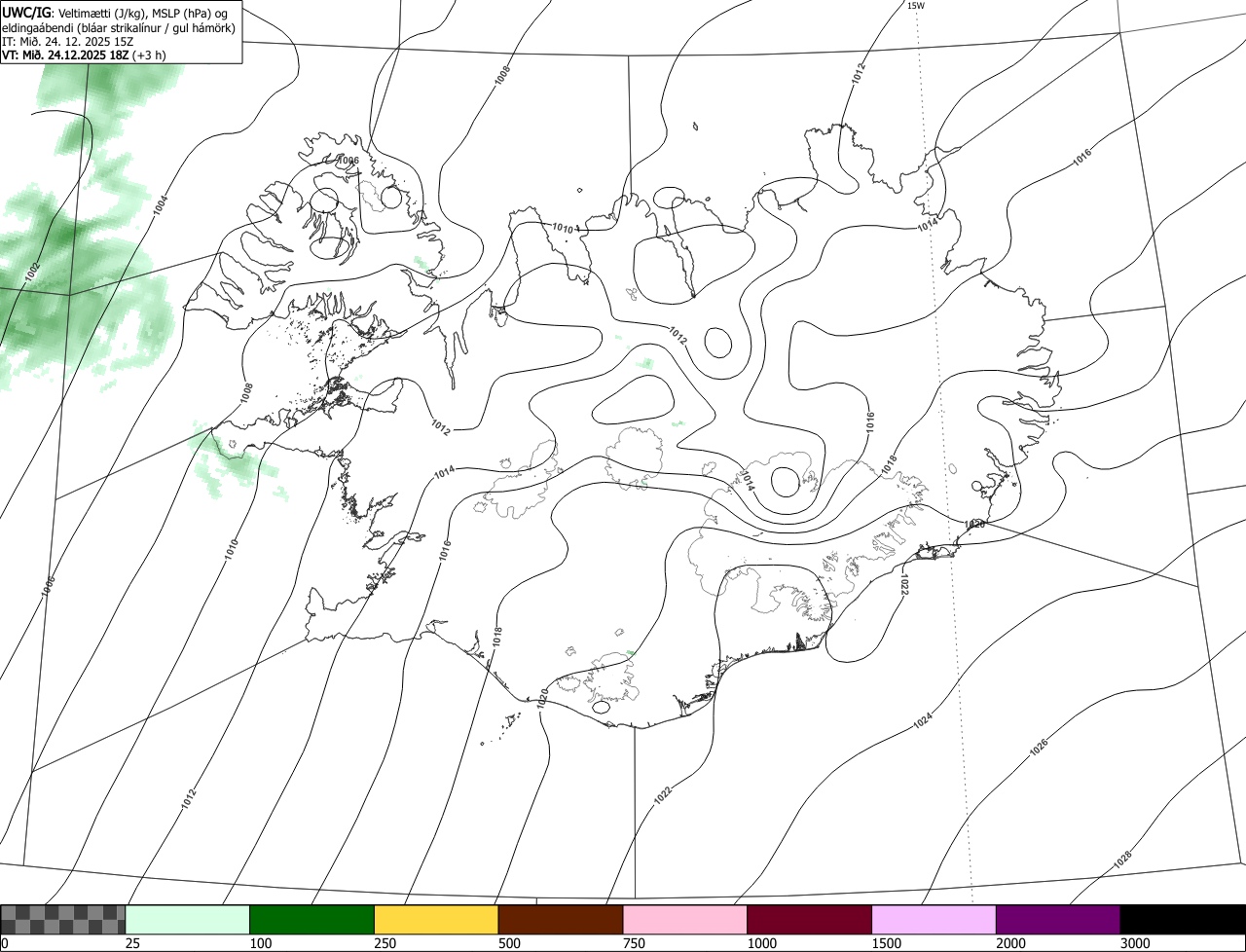Viewport: 1246px width, 952px height.
Task: Select the pale mint 25–100 legend swatch
Action: click(188, 919)
